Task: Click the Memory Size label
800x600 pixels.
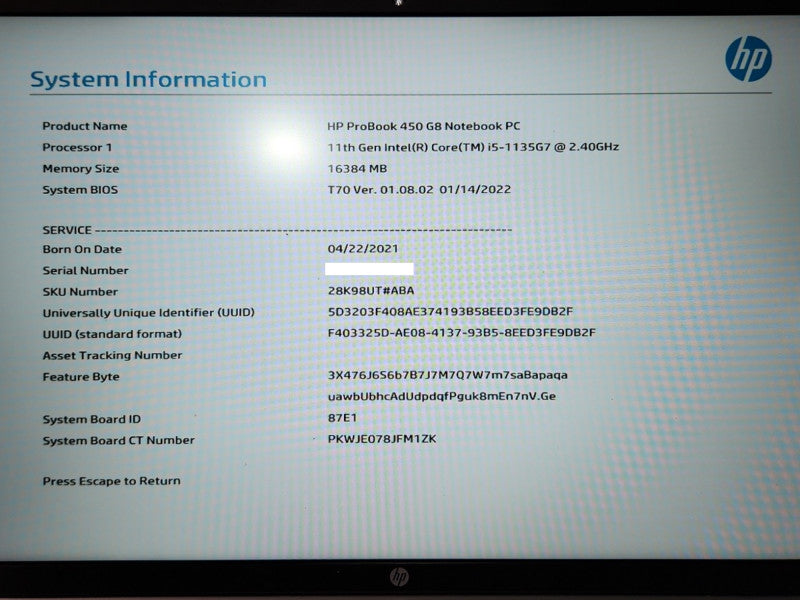Action: [81, 169]
